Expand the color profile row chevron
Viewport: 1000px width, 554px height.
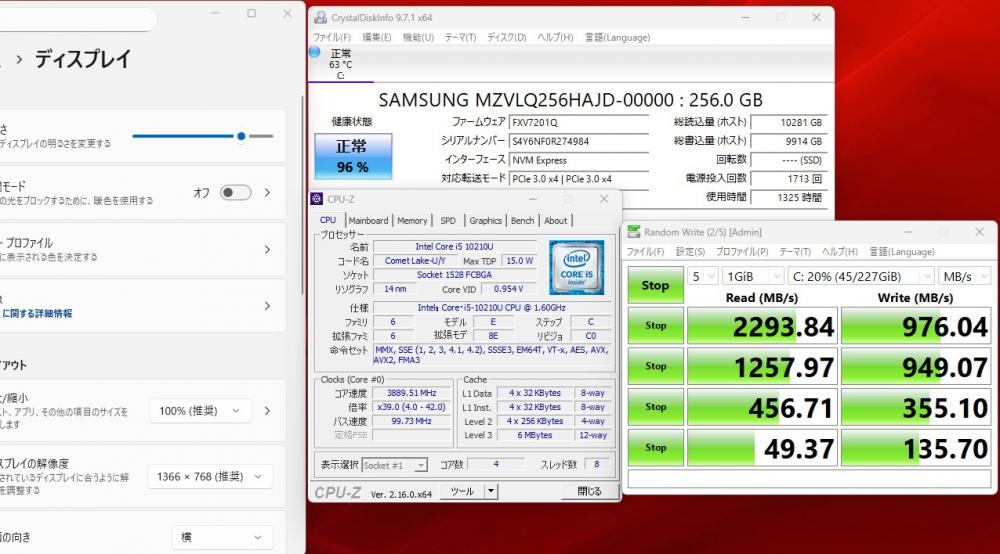[x=267, y=249]
